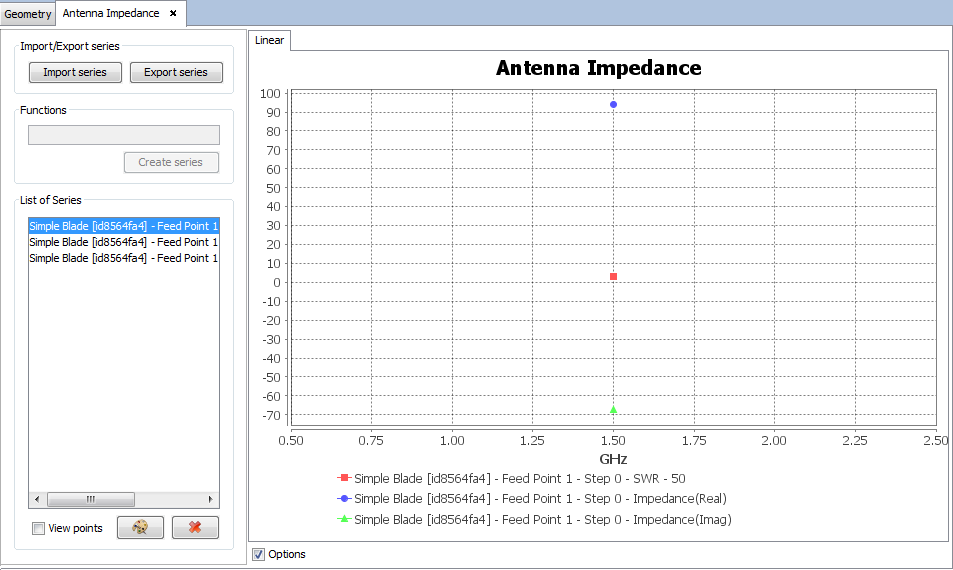Click the red X delete series button
The image size is (953, 570).
click(x=195, y=528)
